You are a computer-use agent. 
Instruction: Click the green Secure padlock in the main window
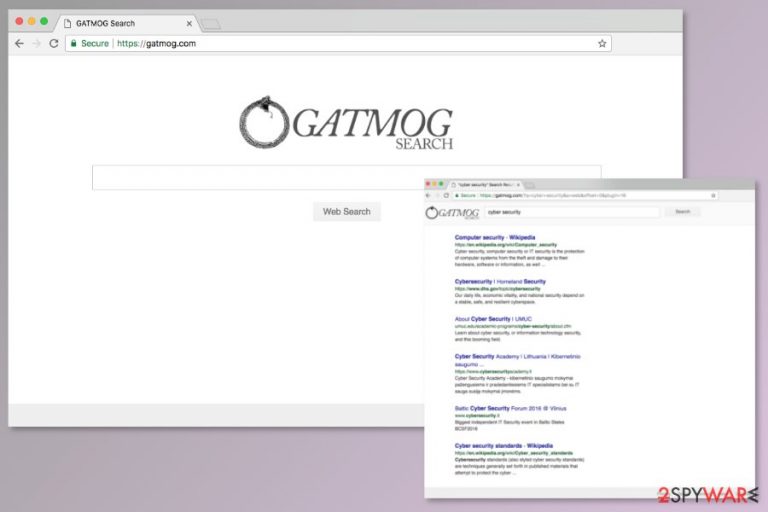[x=73, y=44]
